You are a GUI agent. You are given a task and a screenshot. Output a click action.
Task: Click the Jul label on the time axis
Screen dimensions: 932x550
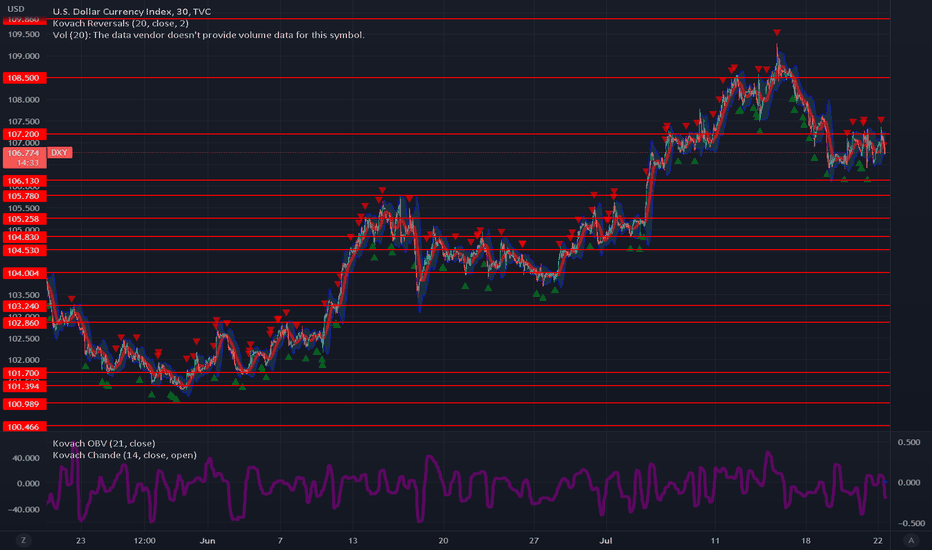tap(606, 540)
